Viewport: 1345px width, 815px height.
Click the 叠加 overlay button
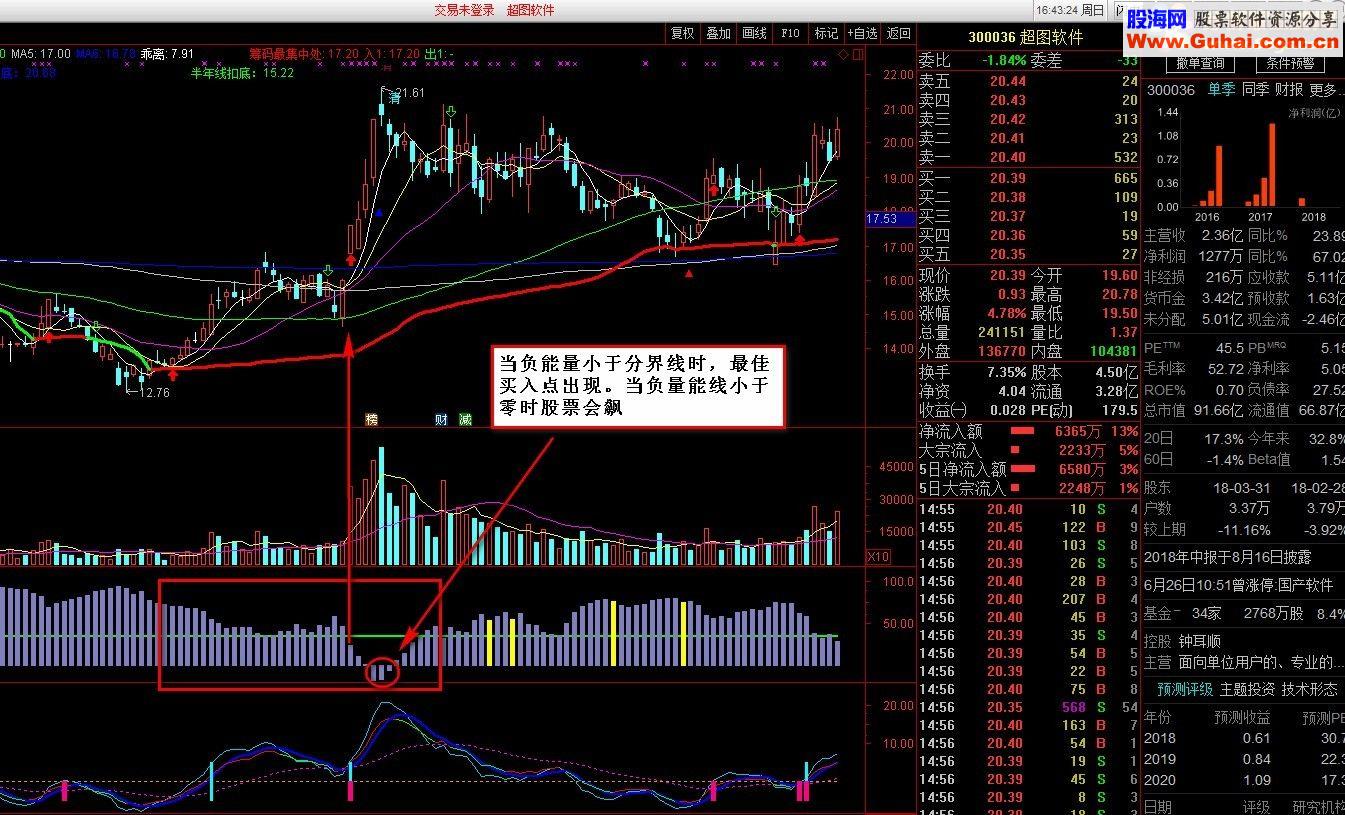719,33
